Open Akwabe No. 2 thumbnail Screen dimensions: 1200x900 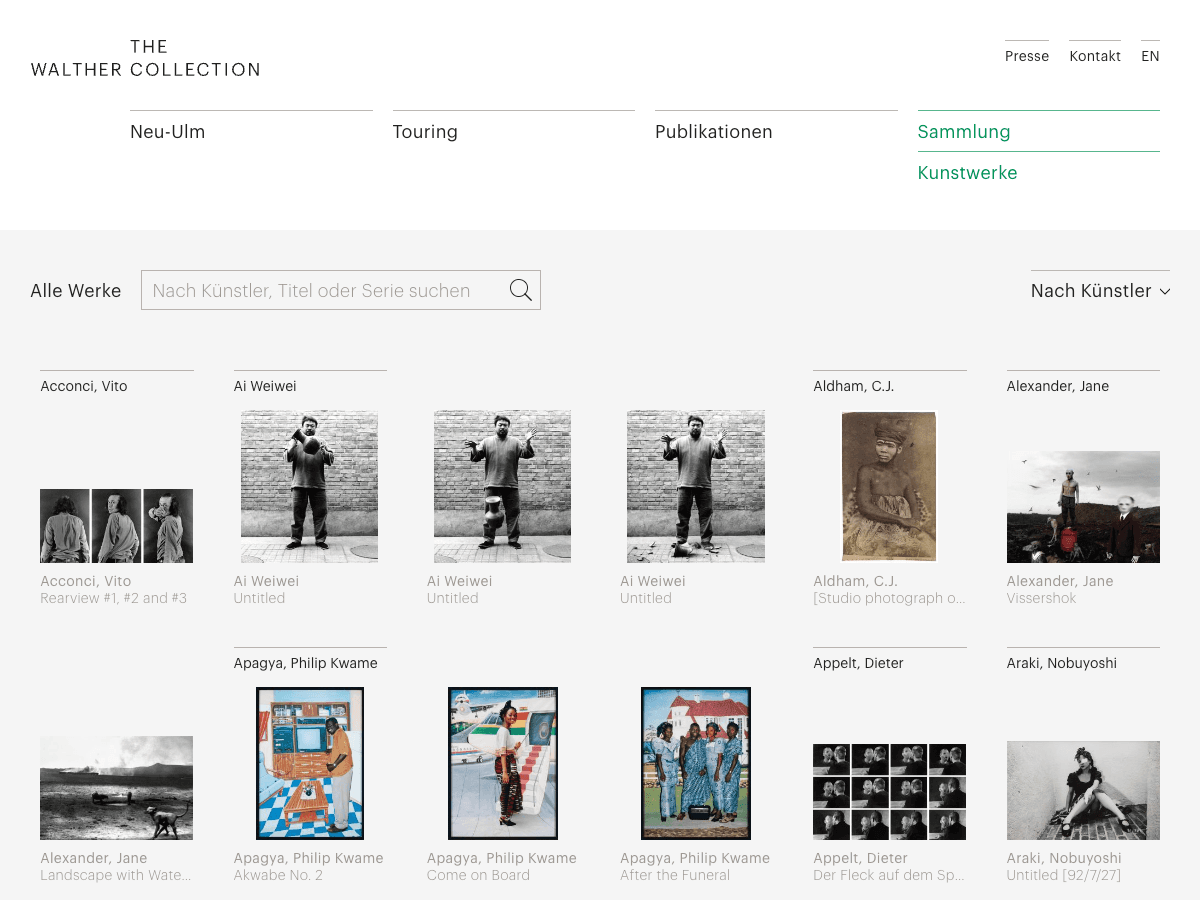click(x=309, y=763)
